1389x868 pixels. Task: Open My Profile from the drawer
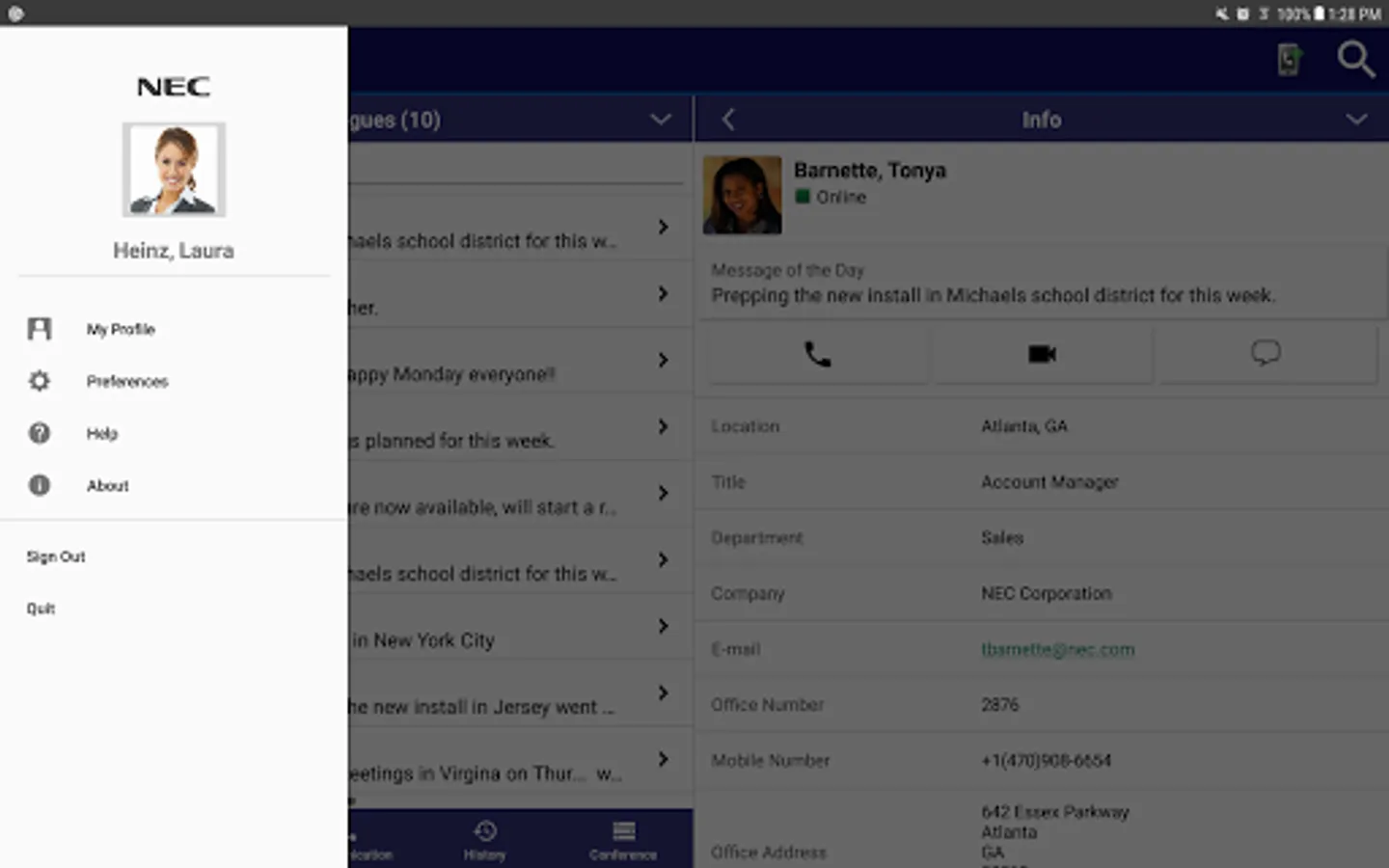pos(174,330)
